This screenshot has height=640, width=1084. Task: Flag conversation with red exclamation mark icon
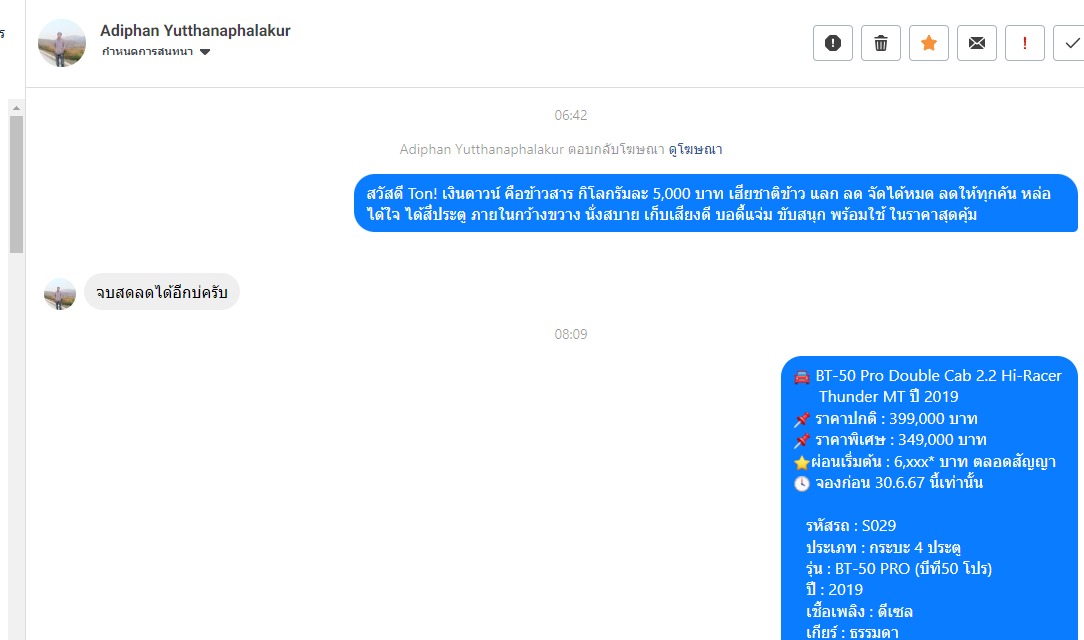click(x=1025, y=43)
